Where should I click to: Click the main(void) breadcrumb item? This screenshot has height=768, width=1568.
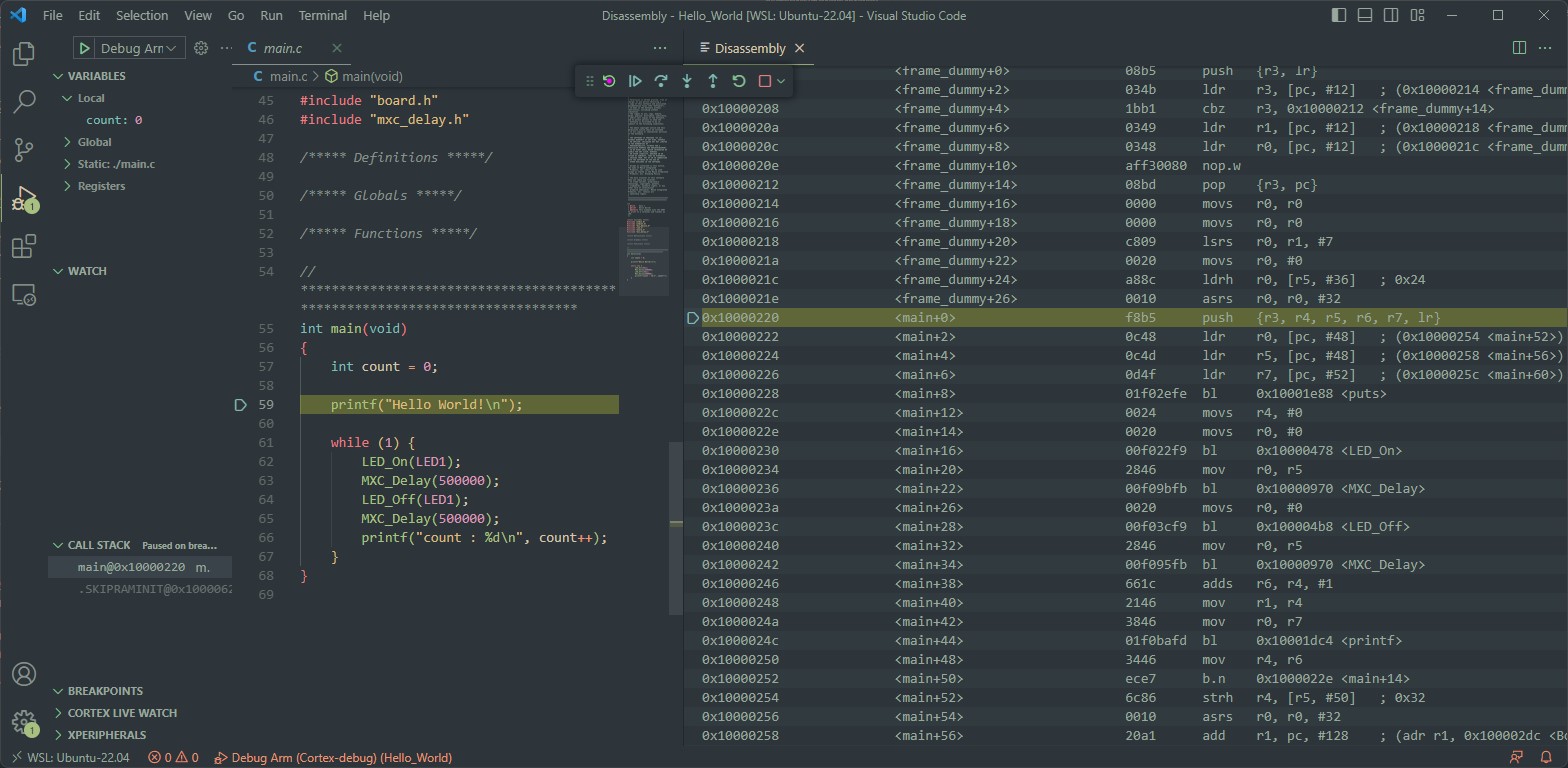(x=363, y=76)
